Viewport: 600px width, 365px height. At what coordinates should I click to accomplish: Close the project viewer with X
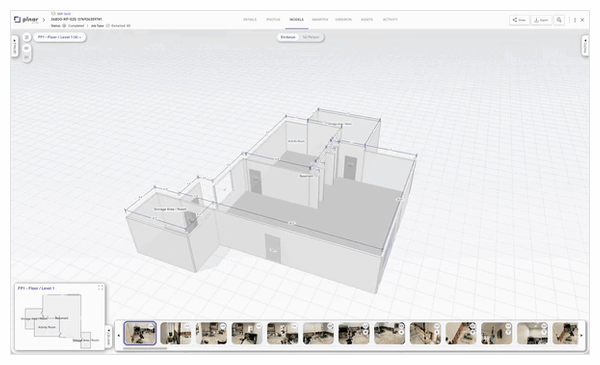582,20
